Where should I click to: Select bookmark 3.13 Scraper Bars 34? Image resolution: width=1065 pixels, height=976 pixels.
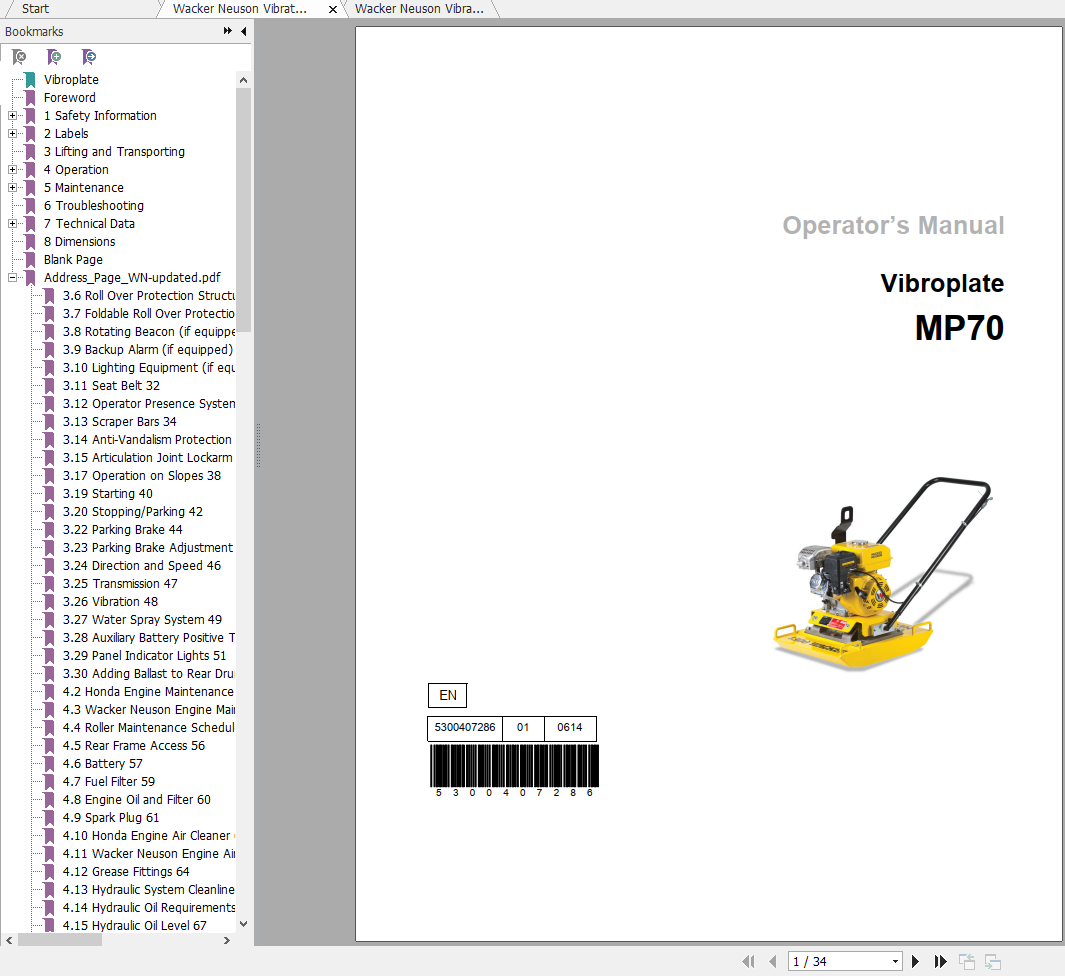tap(120, 422)
